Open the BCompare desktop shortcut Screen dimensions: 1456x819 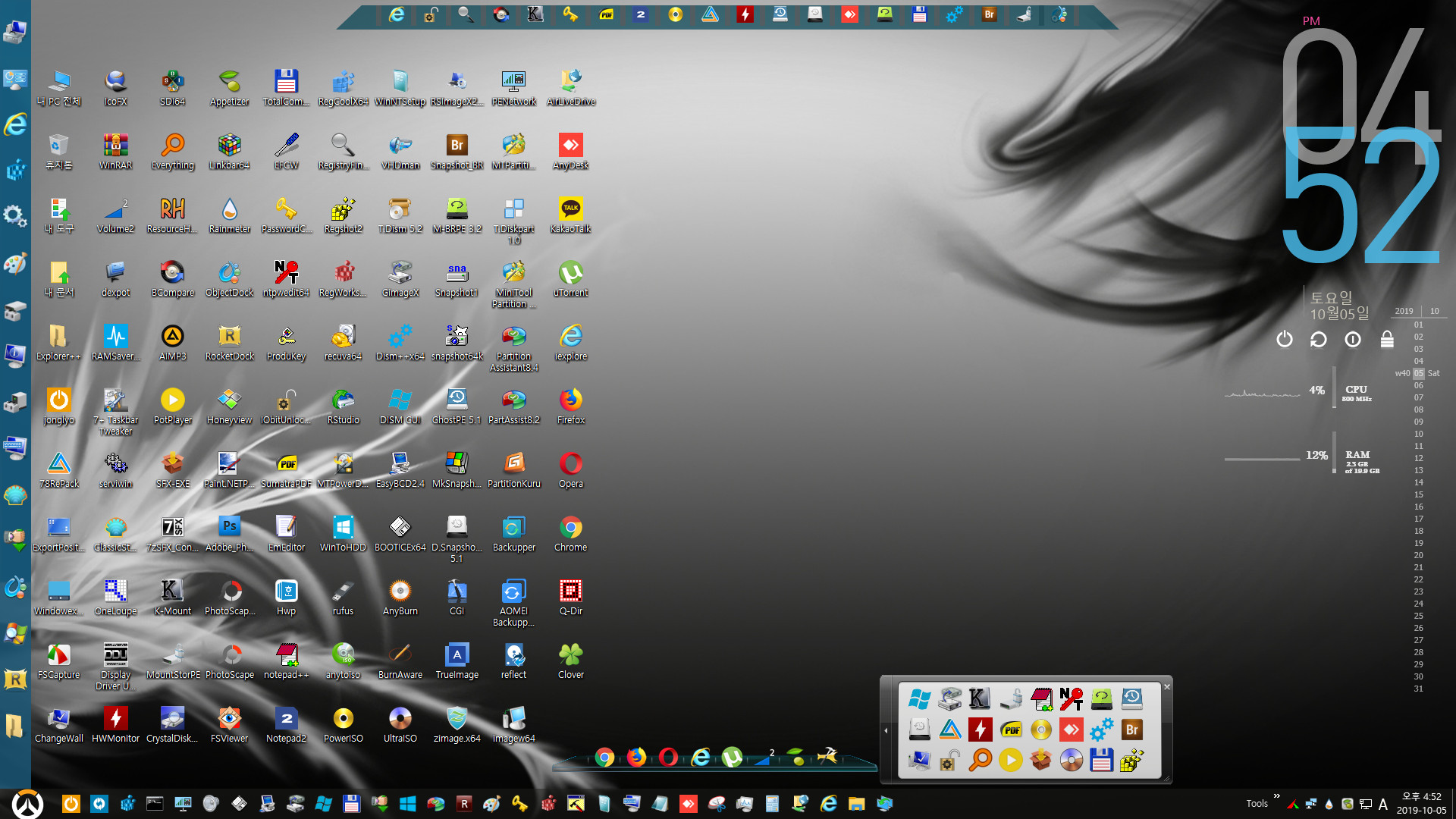click(172, 278)
